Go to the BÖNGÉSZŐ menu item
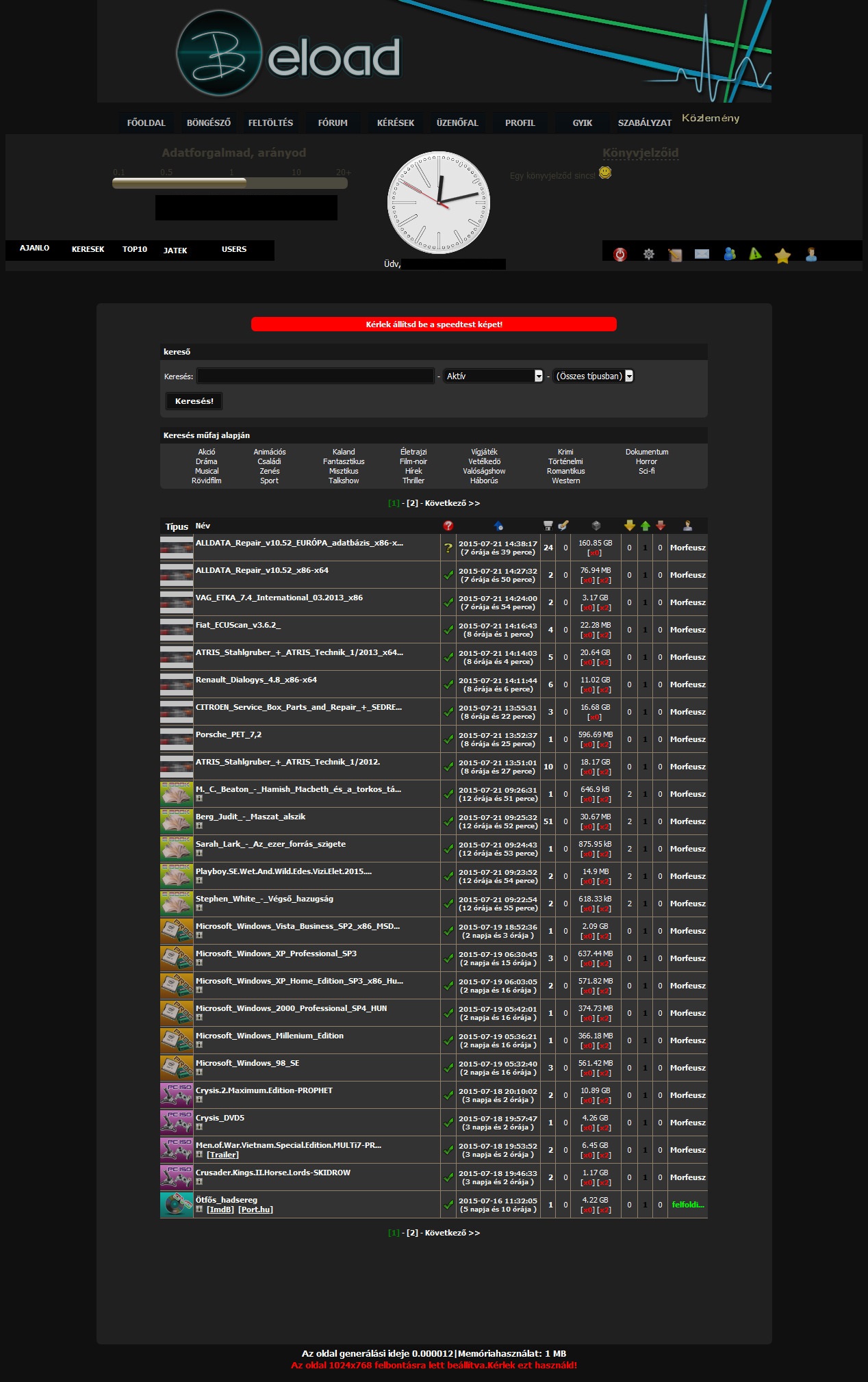868x1382 pixels. [209, 123]
